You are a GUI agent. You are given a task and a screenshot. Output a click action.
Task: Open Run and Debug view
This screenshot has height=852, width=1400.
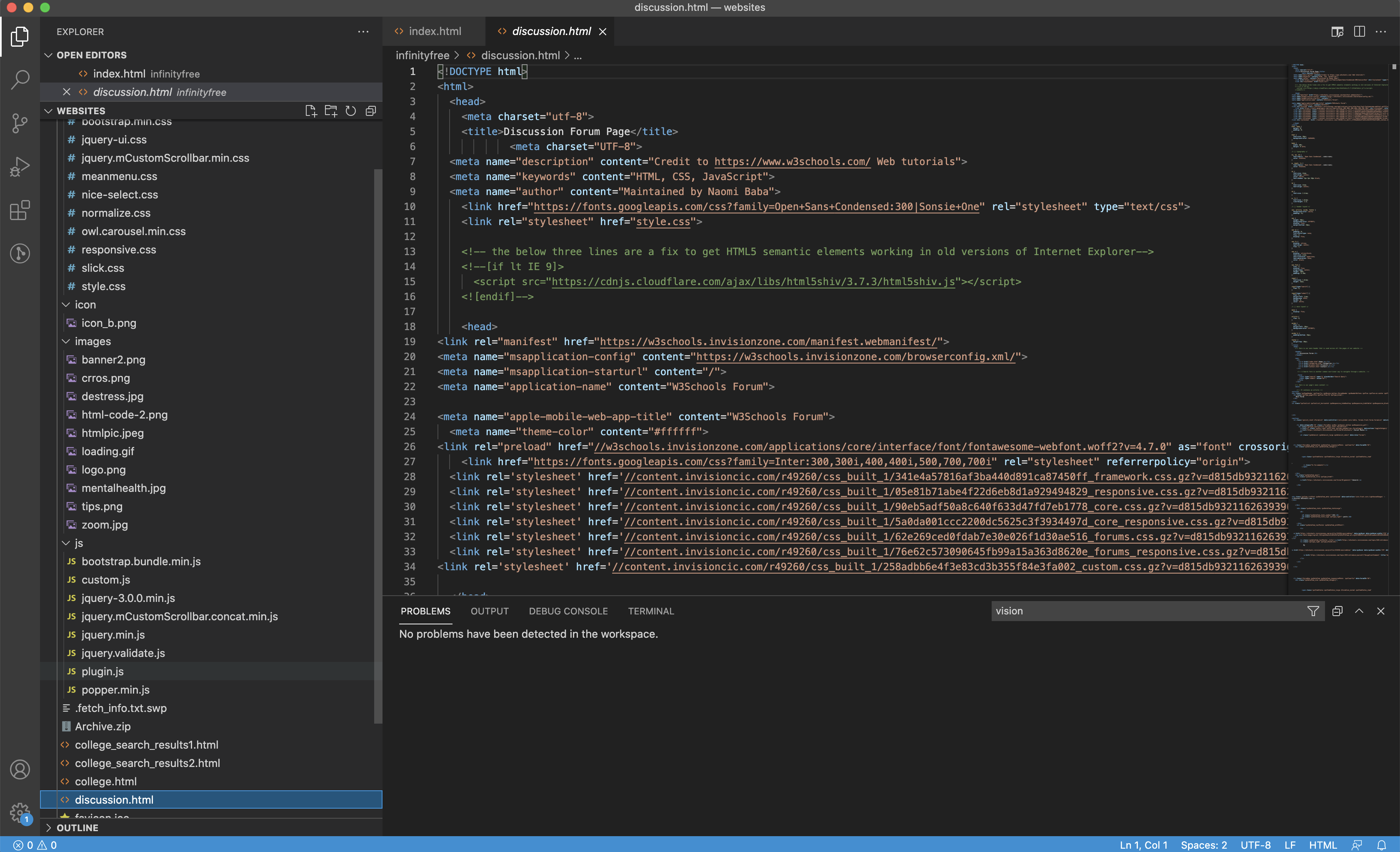(20, 167)
